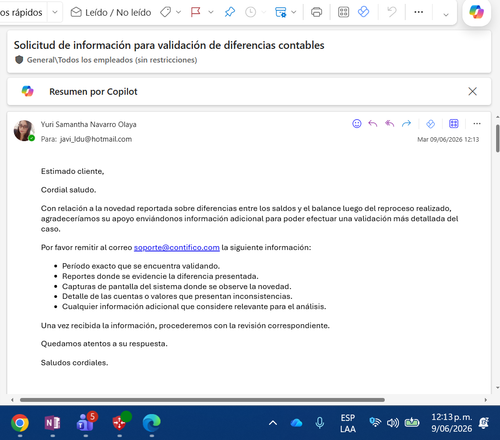Open the Pasos rápidos quick steps button
The image size is (500, 440).
pos(22,12)
